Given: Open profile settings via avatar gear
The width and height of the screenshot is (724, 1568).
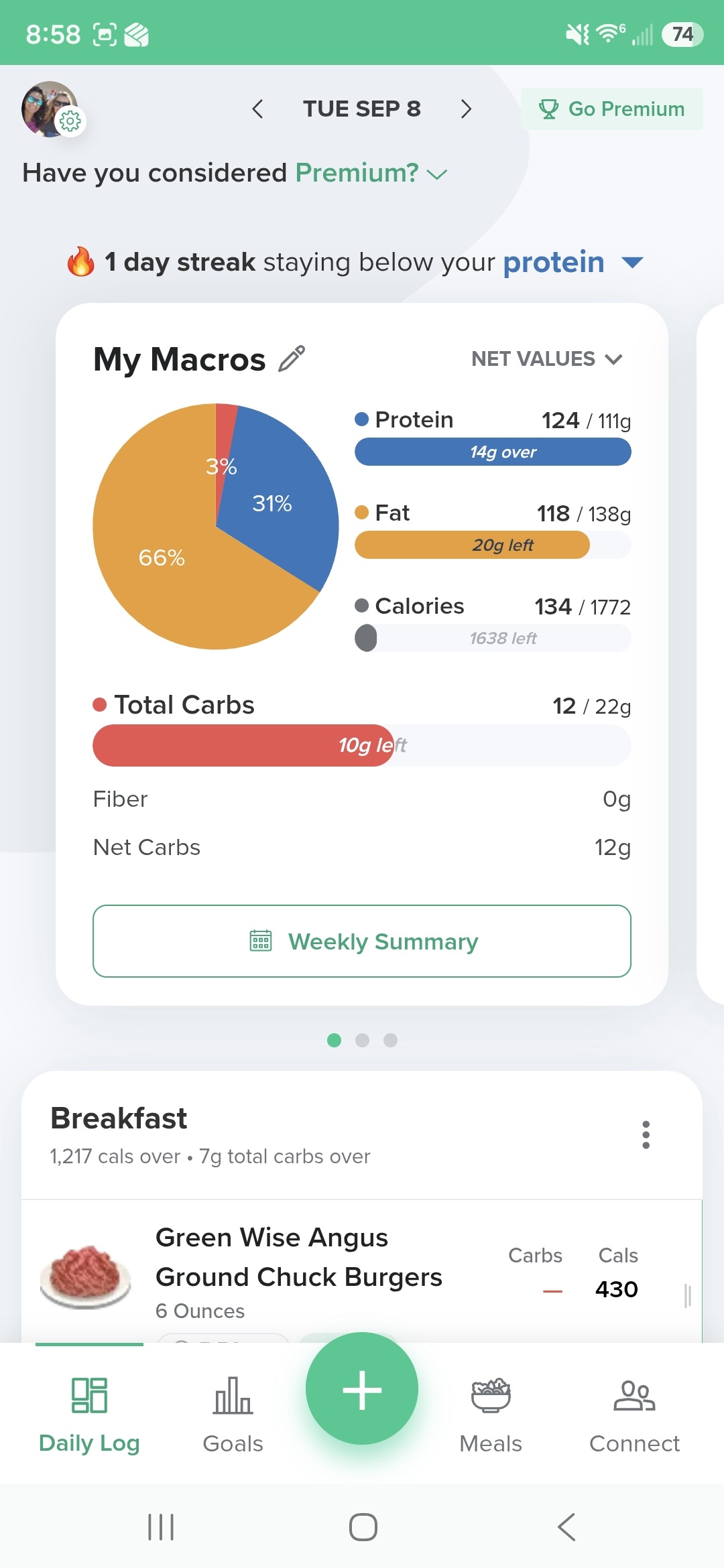Looking at the screenshot, I should click(70, 121).
